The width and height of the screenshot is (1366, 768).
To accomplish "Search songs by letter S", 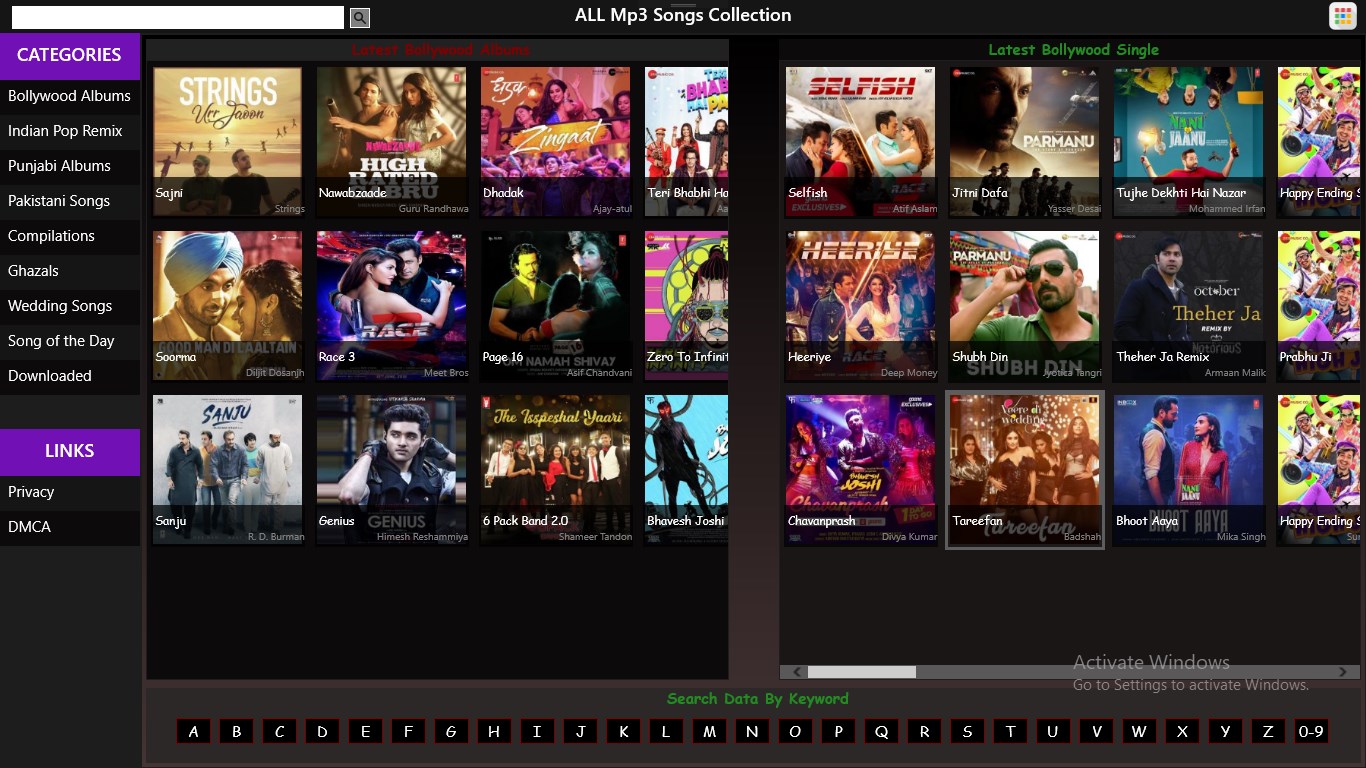I will tap(967, 732).
